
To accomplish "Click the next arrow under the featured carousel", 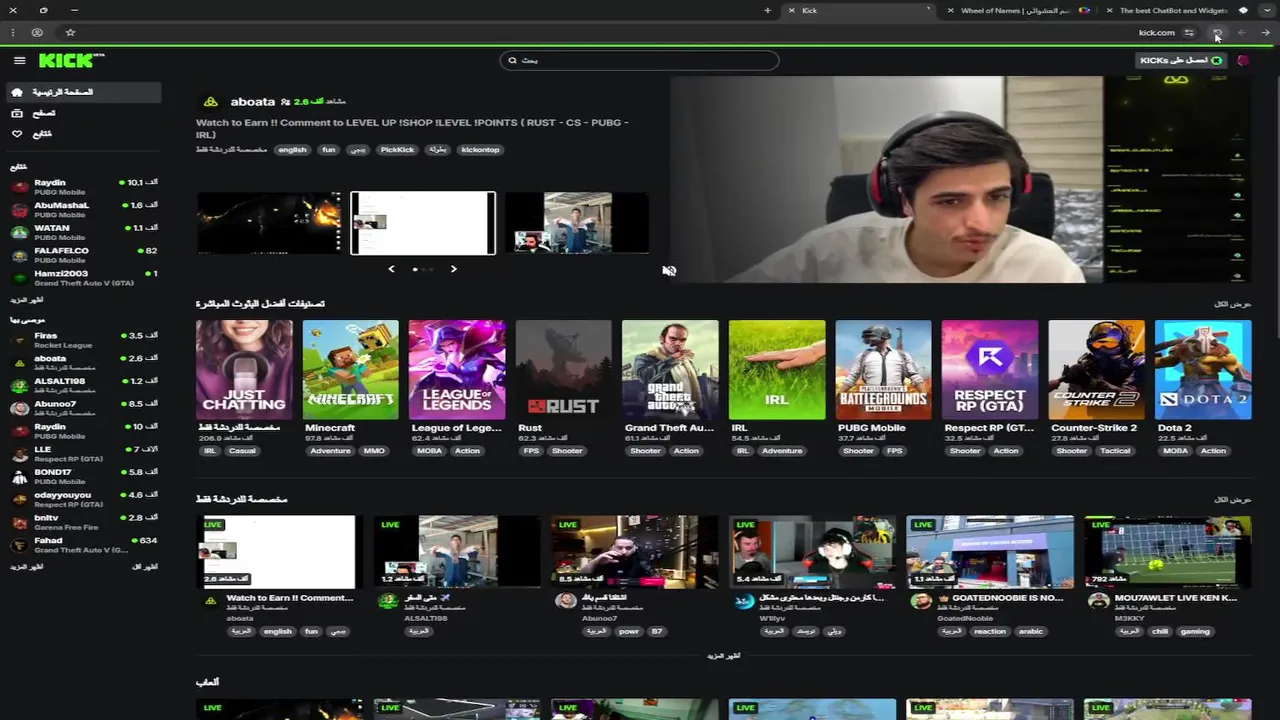I will click(x=453, y=269).
